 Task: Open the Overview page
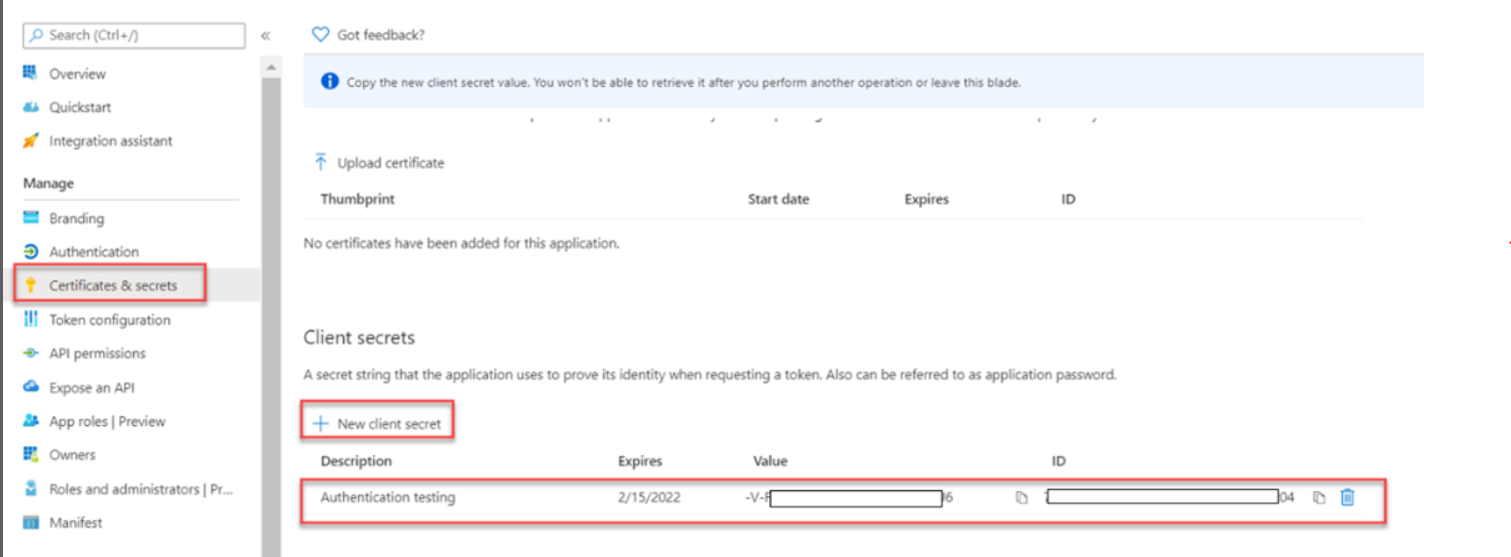pyautogui.click(x=77, y=74)
